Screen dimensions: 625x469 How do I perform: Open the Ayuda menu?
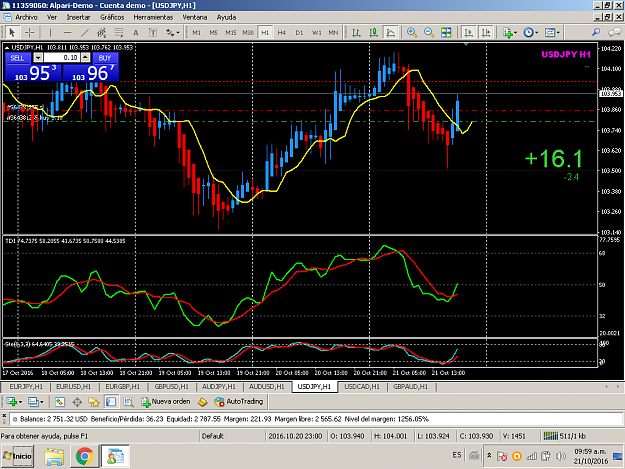coord(226,17)
